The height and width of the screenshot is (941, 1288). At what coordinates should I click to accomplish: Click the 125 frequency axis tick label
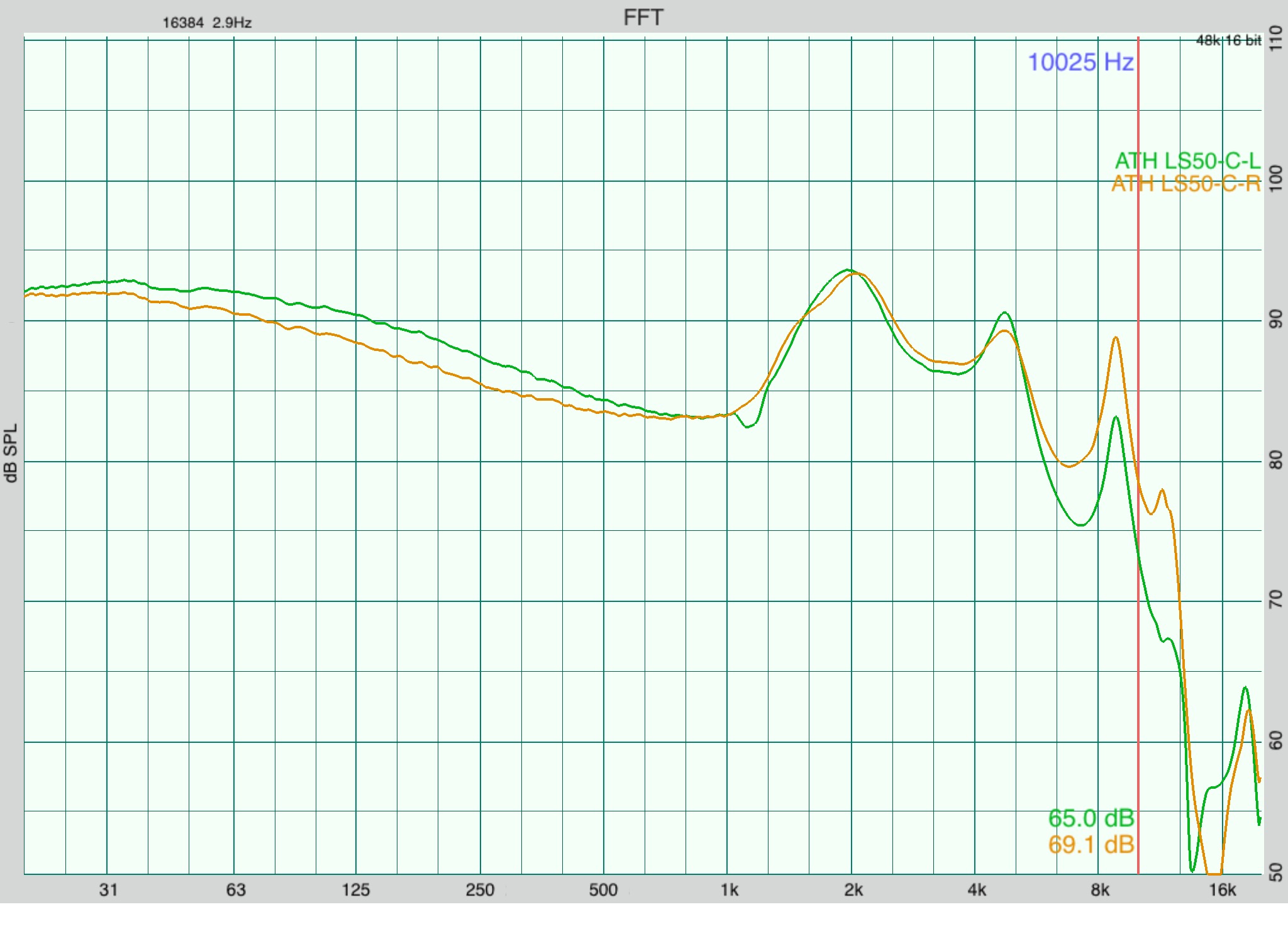tap(356, 889)
